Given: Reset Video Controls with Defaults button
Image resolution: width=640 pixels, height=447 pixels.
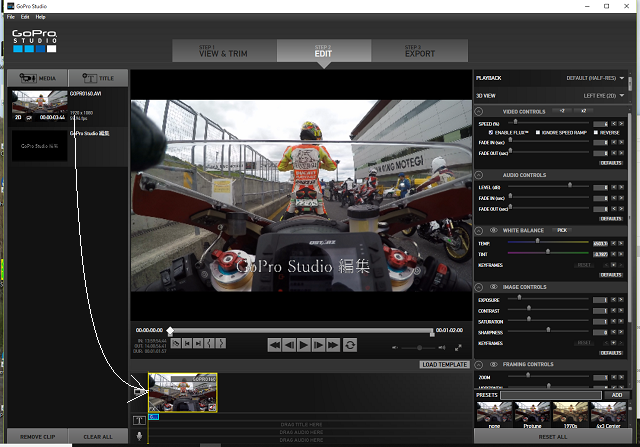Looking at the screenshot, I should [x=611, y=163].
